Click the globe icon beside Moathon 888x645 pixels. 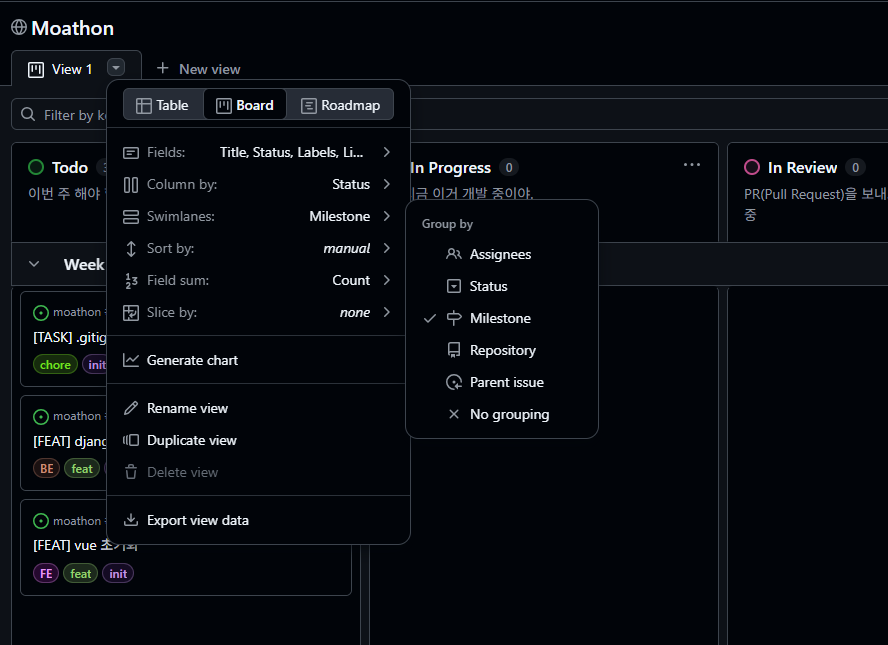[x=19, y=28]
